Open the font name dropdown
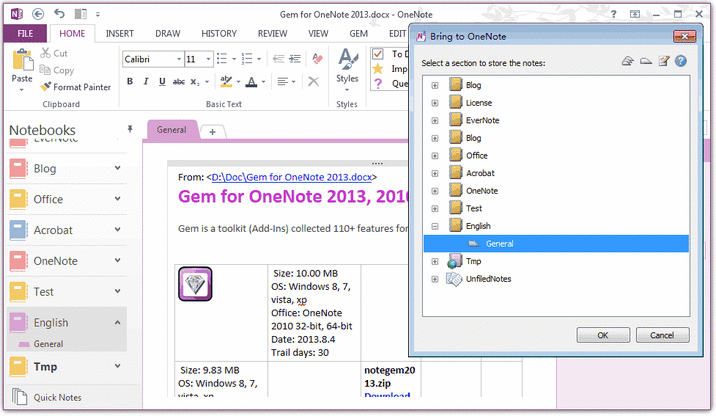The width and height of the screenshot is (716, 416). pos(179,59)
